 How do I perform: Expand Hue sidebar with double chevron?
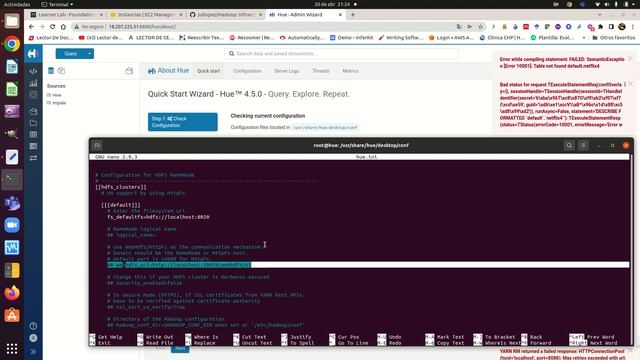(33, 351)
